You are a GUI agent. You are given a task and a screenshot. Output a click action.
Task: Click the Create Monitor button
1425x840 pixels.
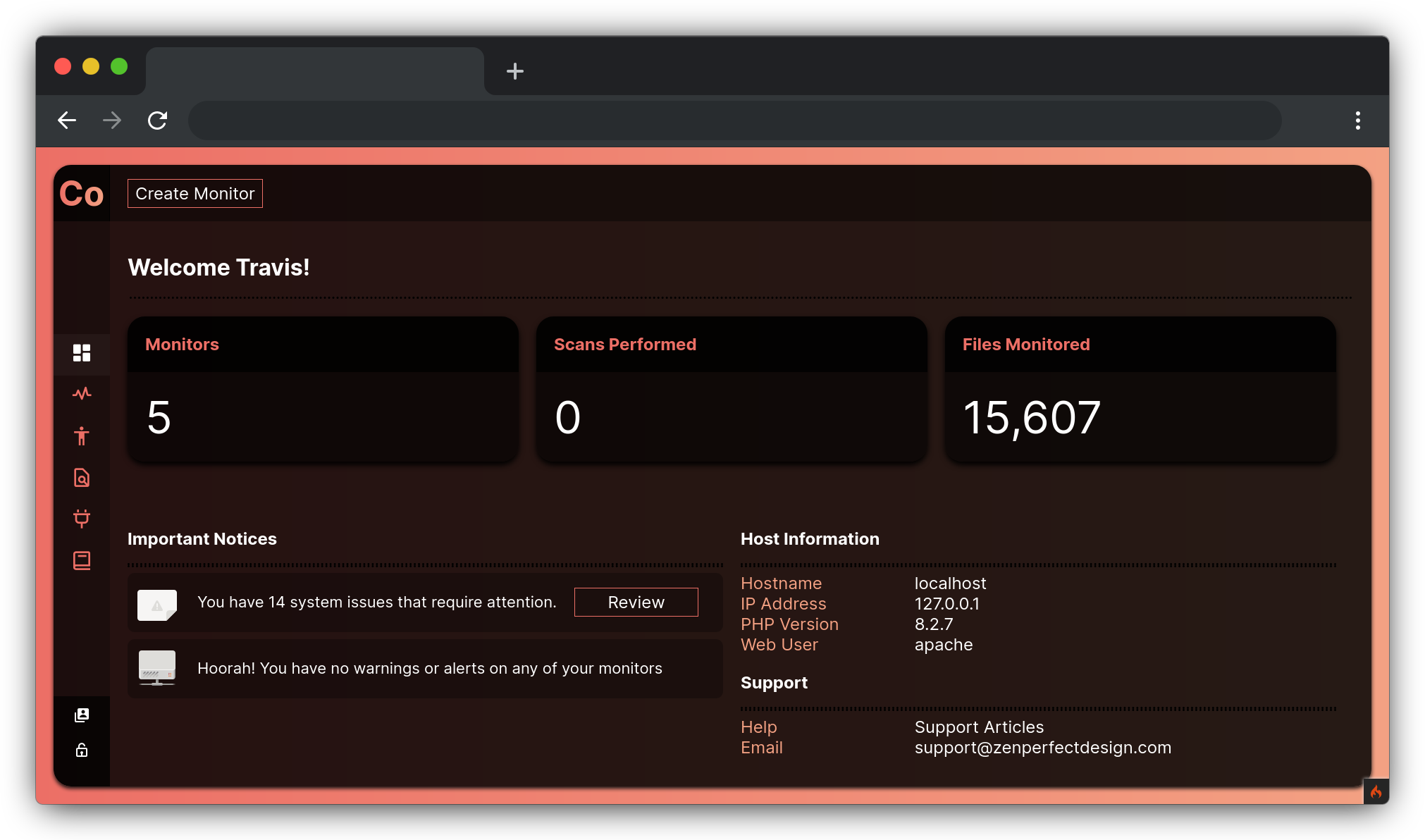pos(195,193)
